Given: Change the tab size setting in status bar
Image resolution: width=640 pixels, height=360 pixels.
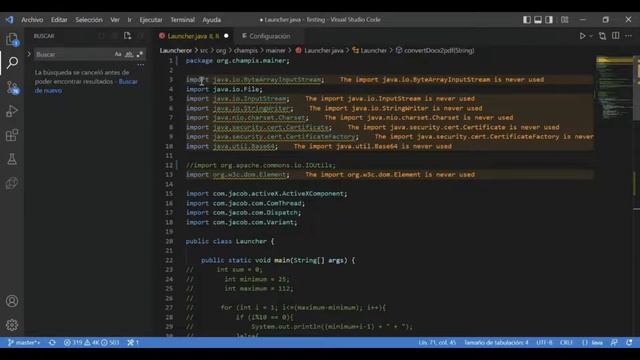Looking at the screenshot, I should click(x=496, y=342).
